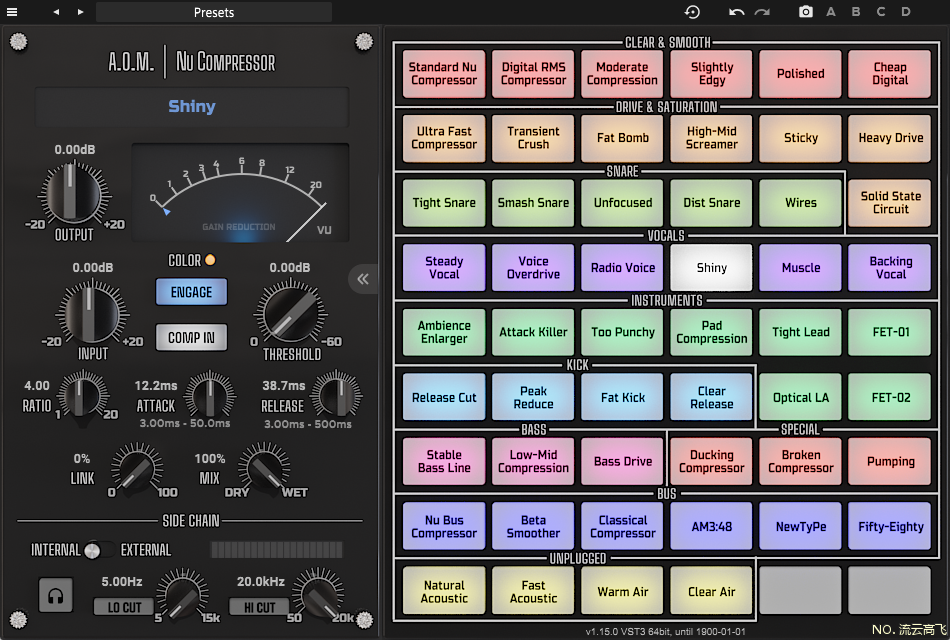The width and height of the screenshot is (950, 640).
Task: Select snapshot slot A
Action: tap(831, 12)
